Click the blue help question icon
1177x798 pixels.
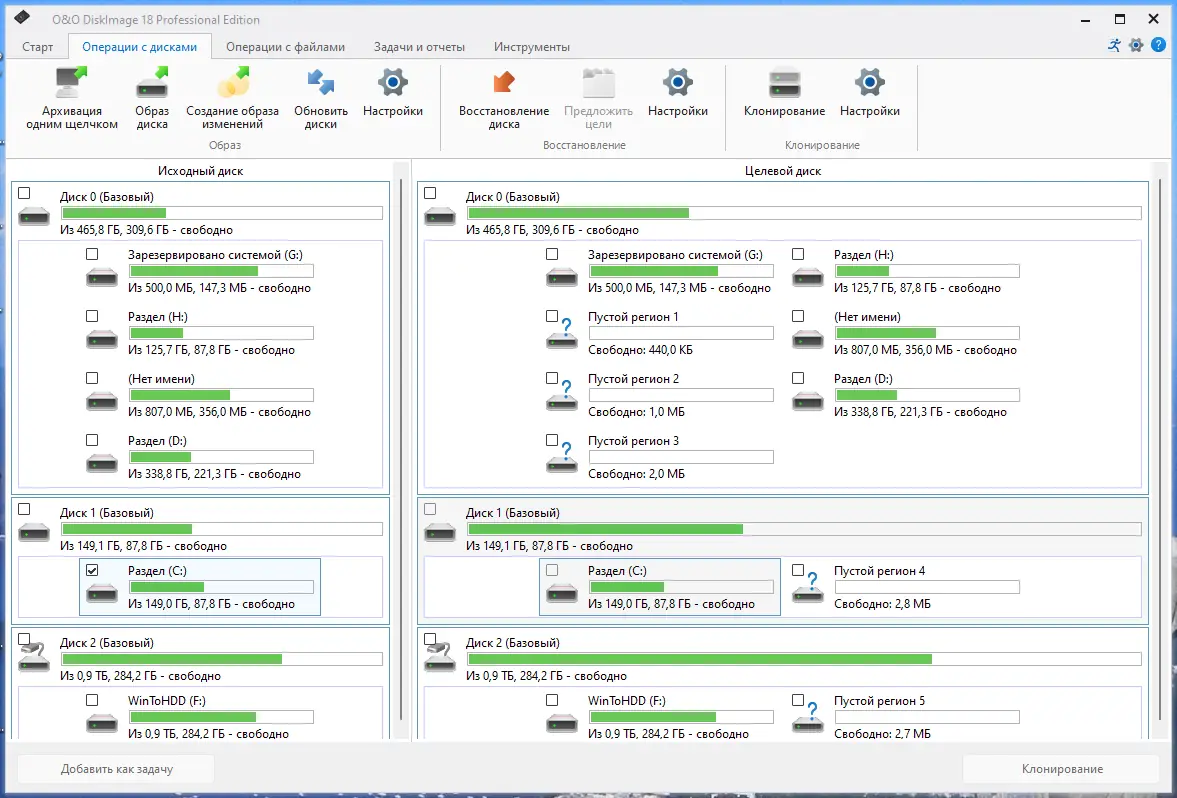(x=1158, y=45)
